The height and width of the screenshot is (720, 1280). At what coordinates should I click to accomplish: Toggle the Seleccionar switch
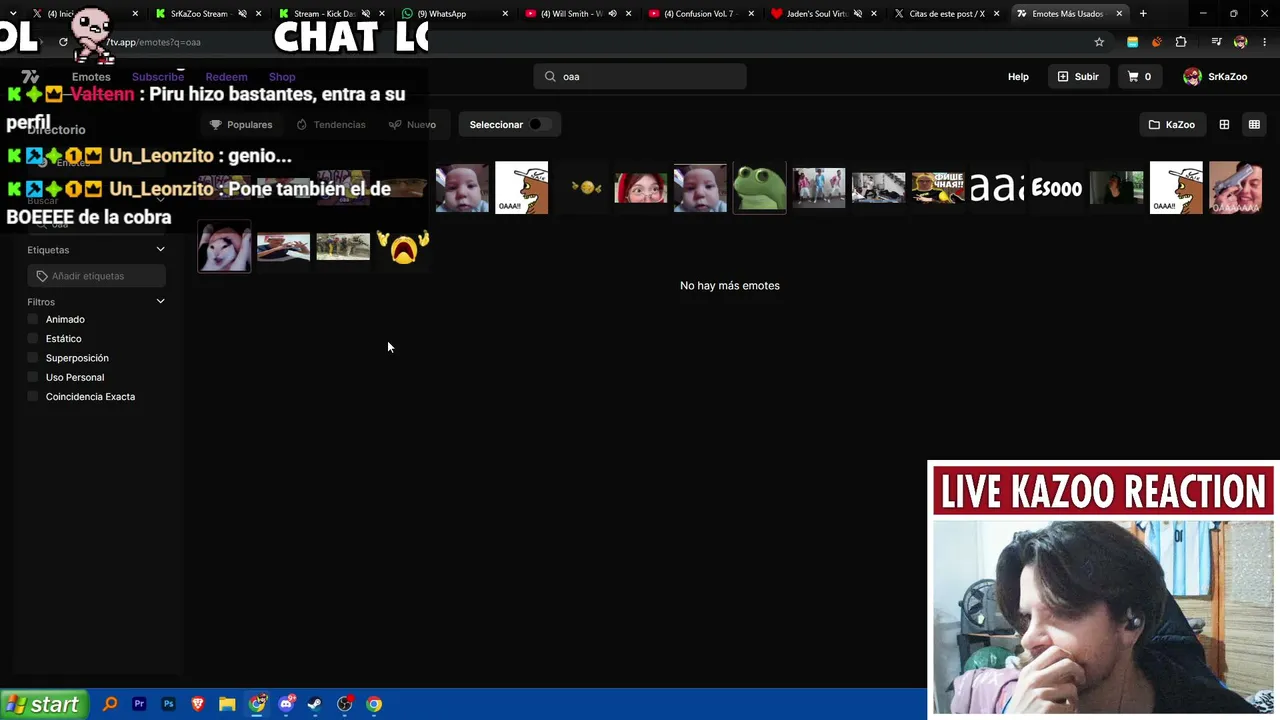pos(539,125)
